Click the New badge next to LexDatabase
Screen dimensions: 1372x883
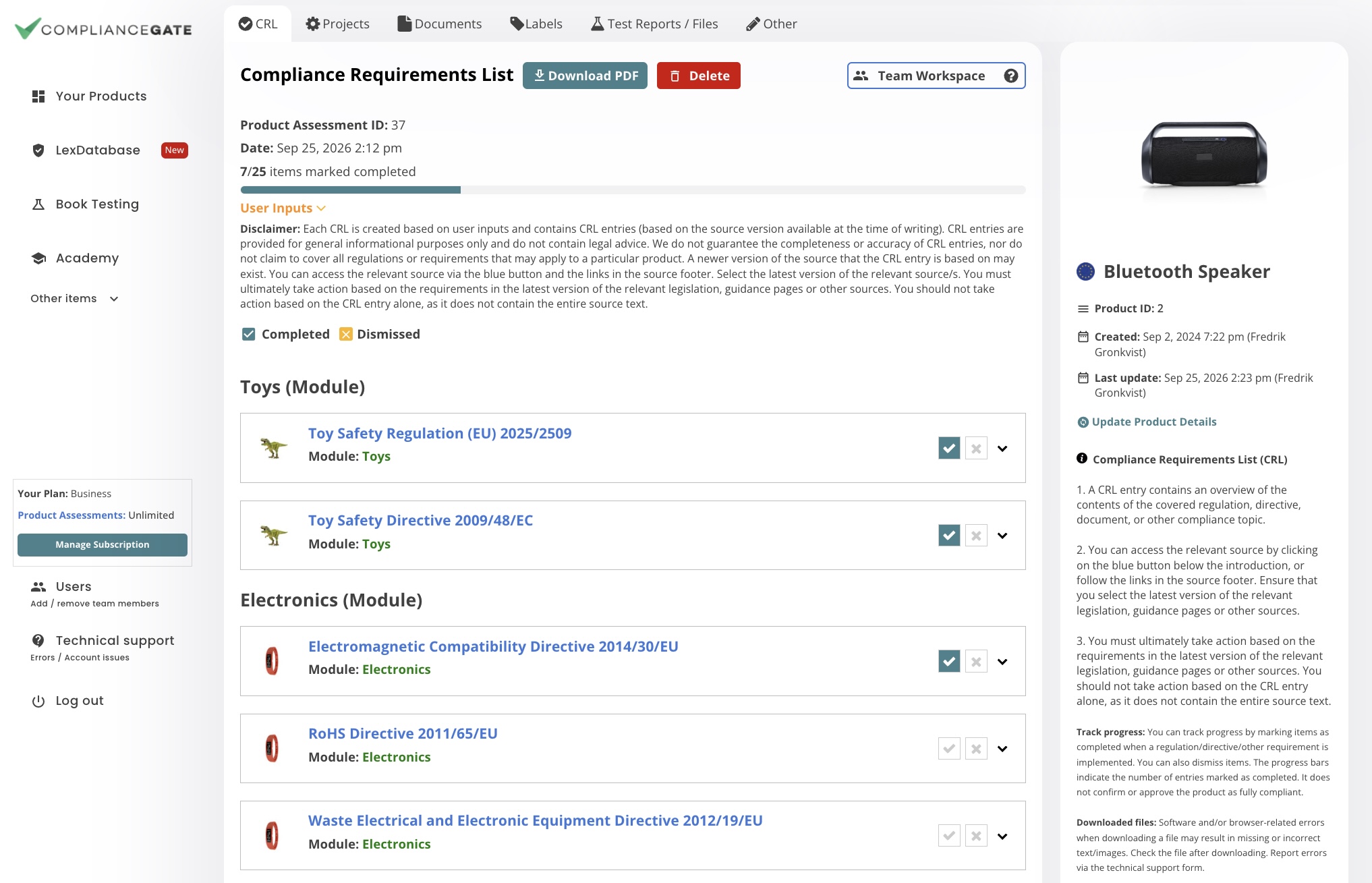pyautogui.click(x=175, y=150)
